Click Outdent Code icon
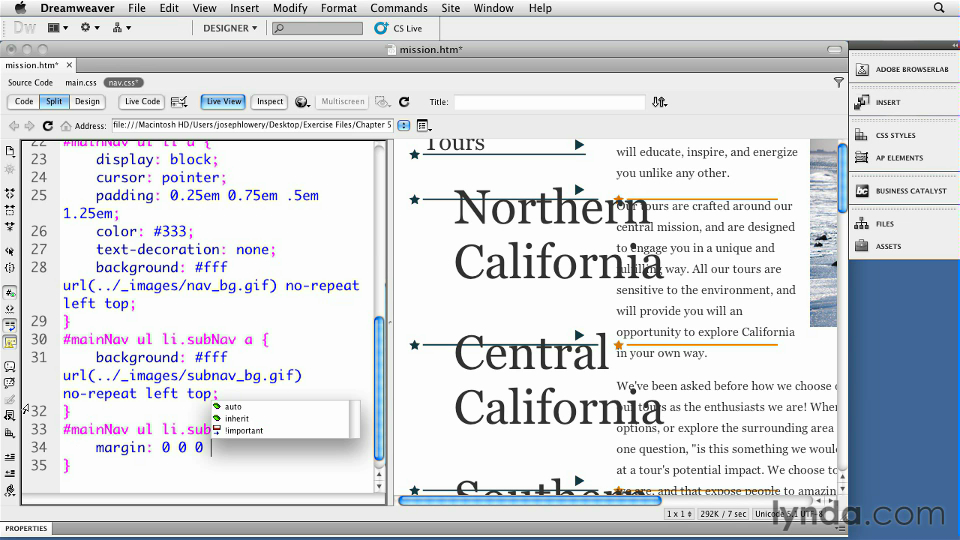Screen dimensions: 960x540 10,473
